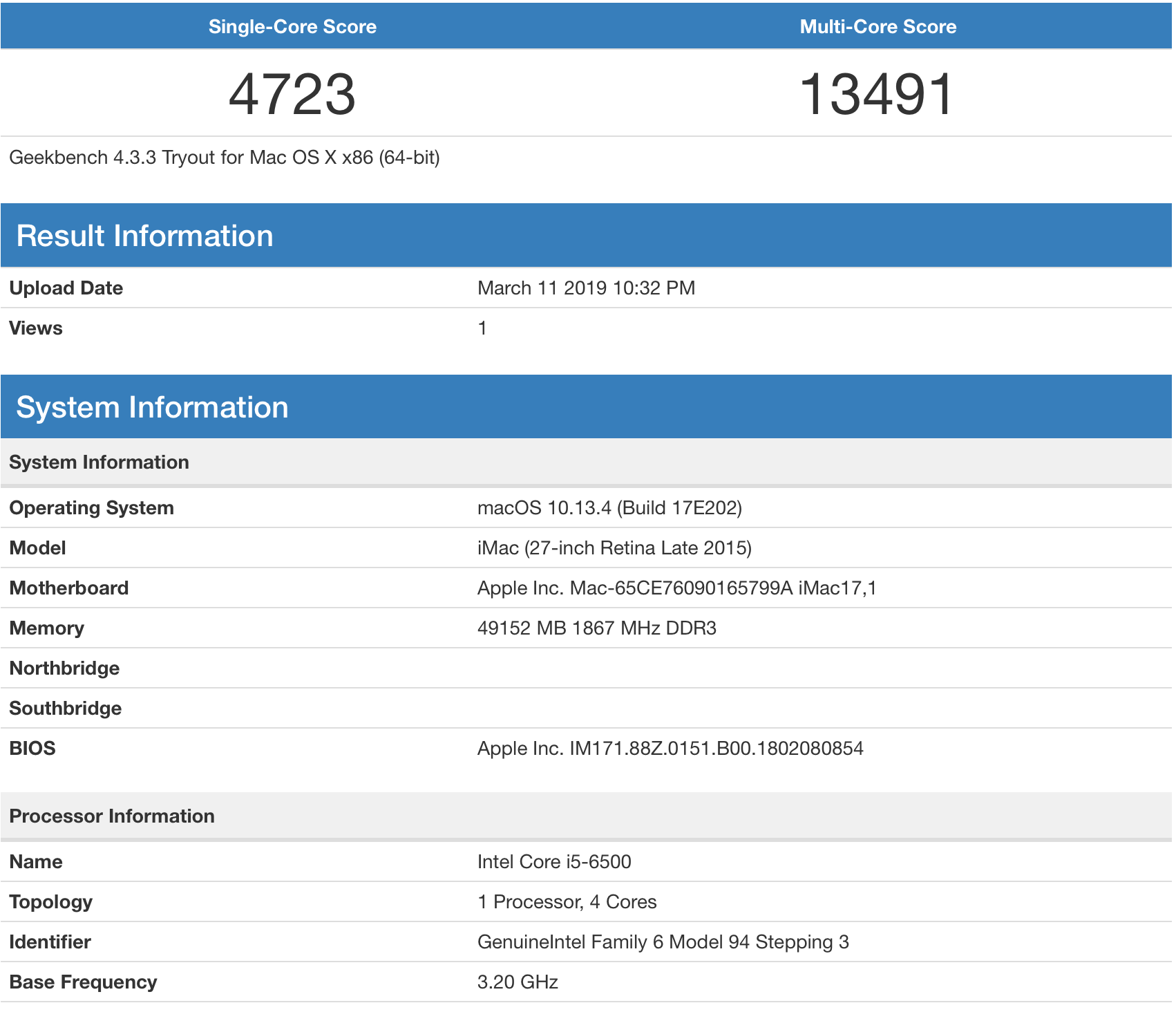
Task: Select macOS 10.13.4 (Build 17E202) value
Action: (x=609, y=508)
